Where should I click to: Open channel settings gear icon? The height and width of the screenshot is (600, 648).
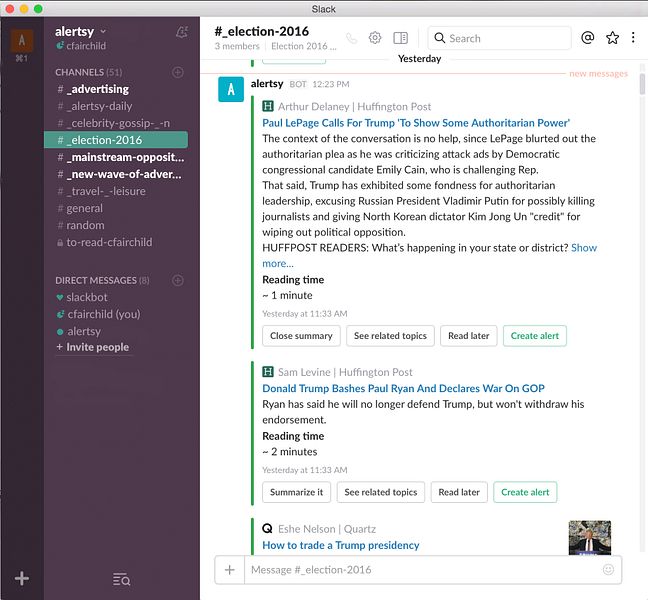point(375,38)
